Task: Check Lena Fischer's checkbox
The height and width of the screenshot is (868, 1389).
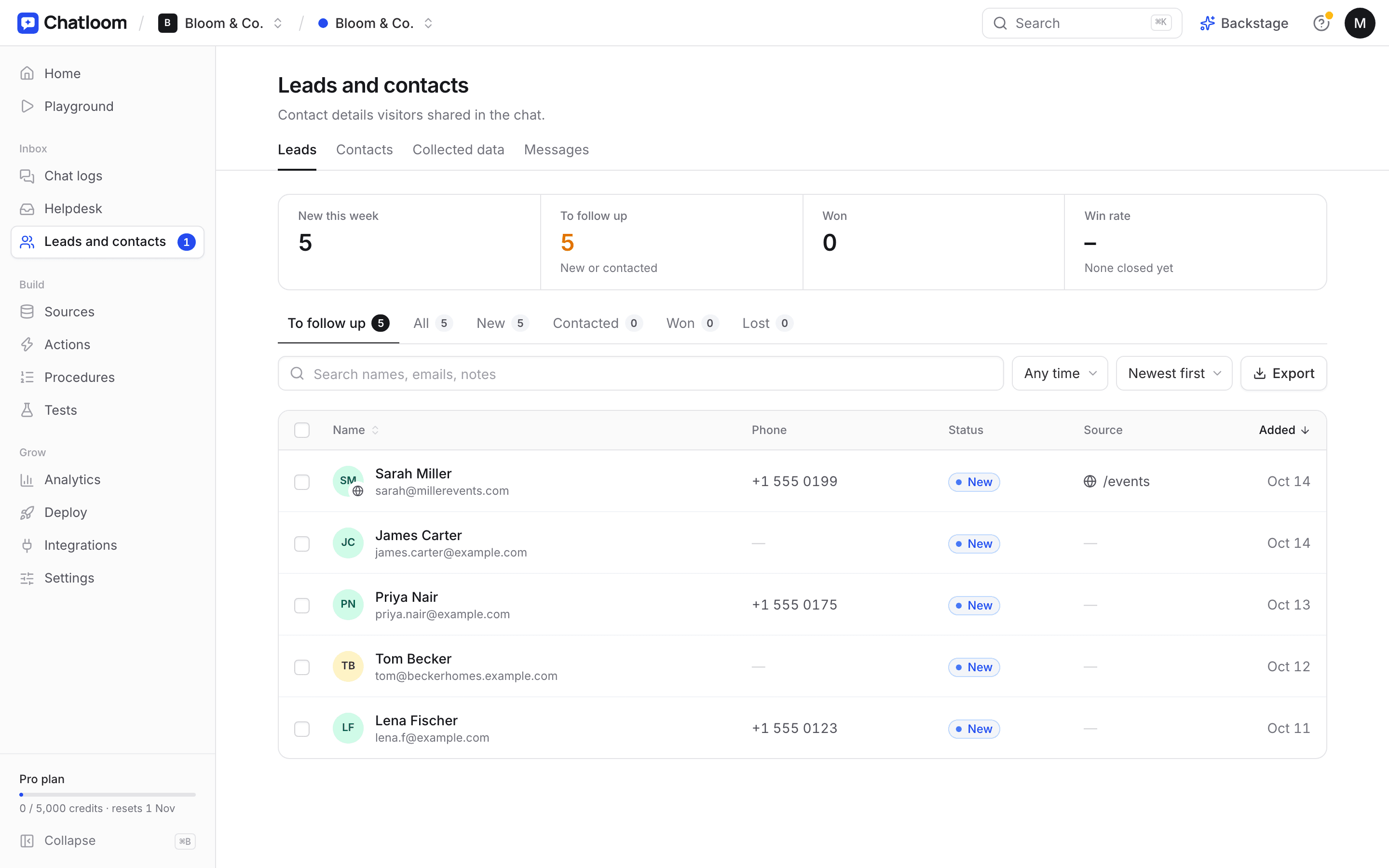Action: pyautogui.click(x=302, y=729)
